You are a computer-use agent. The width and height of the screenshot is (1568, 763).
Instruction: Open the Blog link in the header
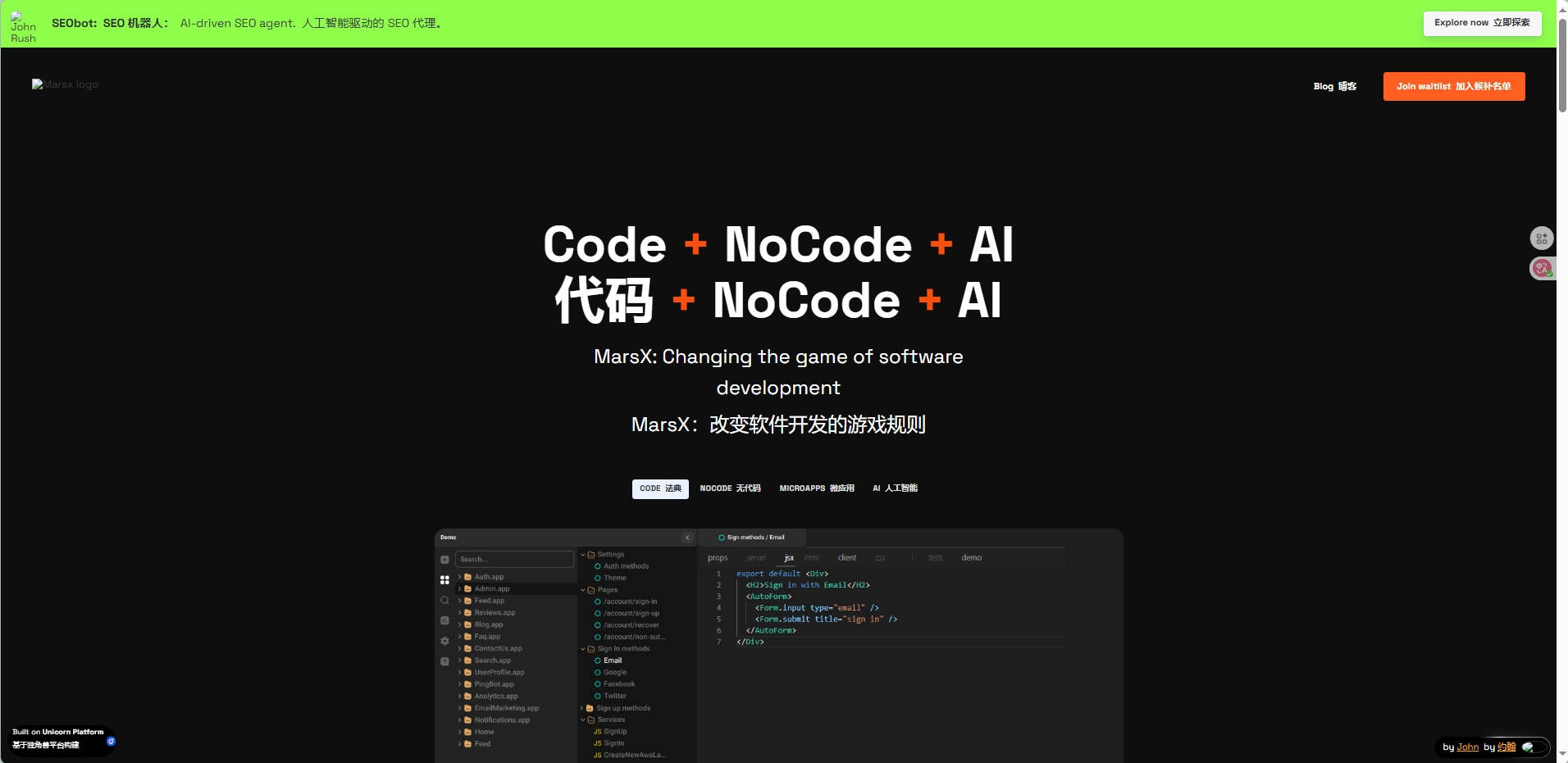[1334, 87]
